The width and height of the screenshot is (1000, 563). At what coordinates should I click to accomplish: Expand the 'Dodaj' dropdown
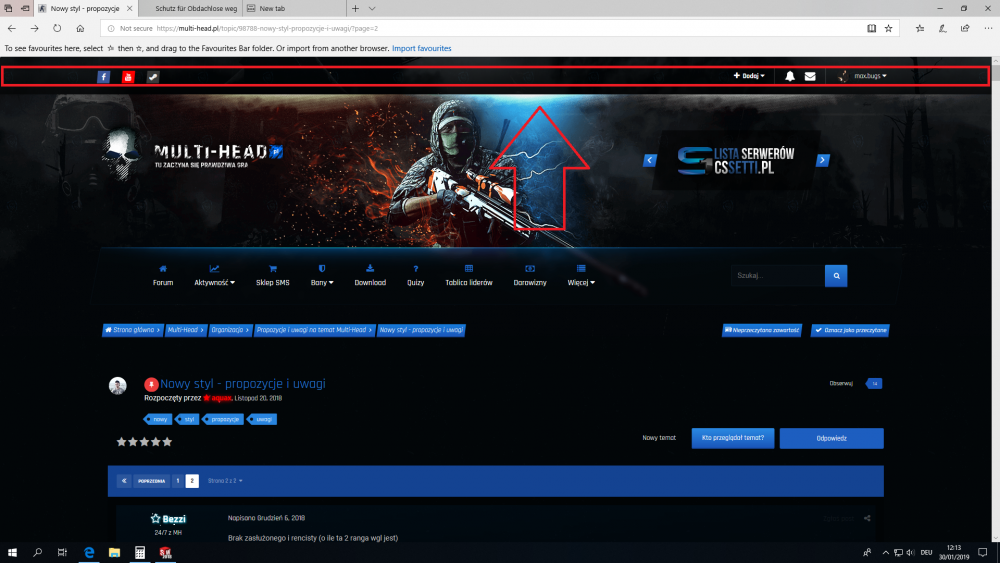coord(749,76)
